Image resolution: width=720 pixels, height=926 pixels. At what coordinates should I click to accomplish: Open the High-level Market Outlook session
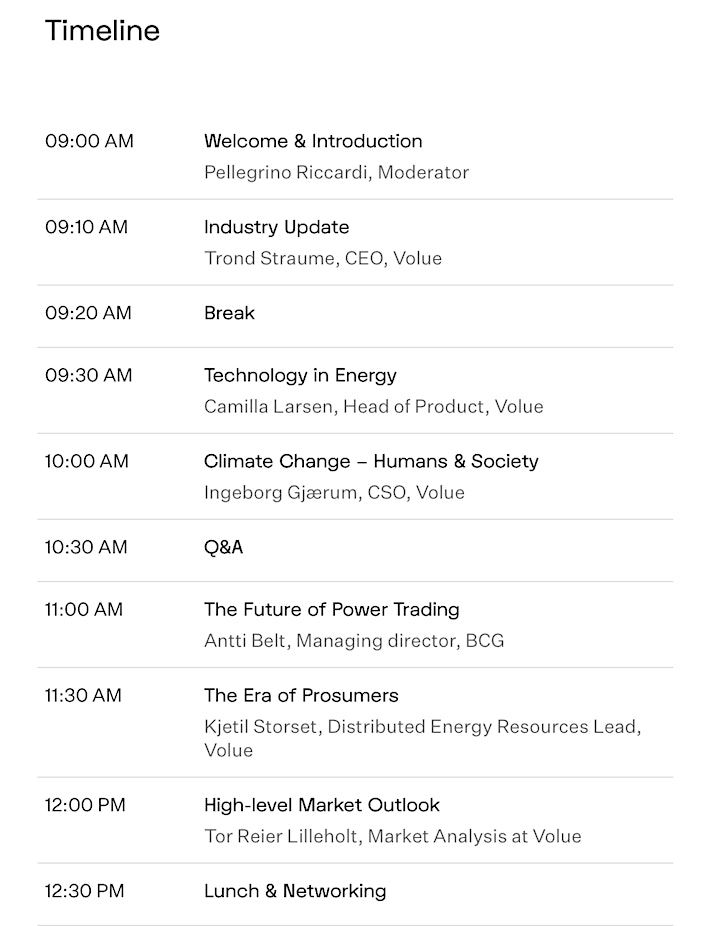pyautogui.click(x=321, y=805)
